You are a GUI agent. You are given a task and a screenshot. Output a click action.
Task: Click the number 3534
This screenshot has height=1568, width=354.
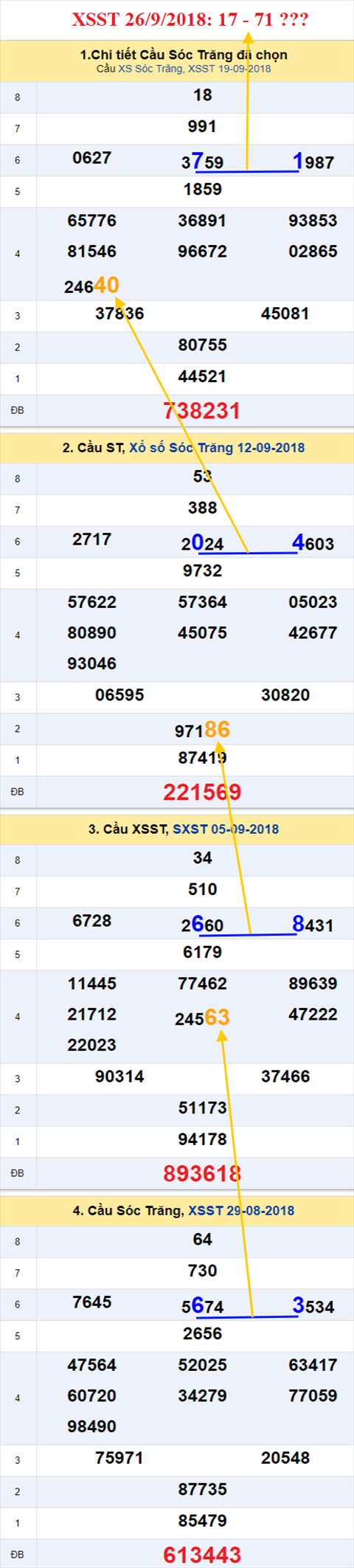(313, 1306)
